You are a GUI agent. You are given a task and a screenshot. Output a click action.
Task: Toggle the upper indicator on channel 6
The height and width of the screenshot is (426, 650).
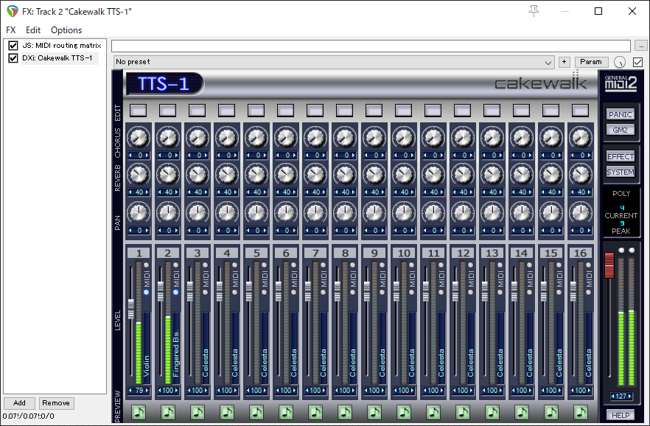[x=293, y=265]
